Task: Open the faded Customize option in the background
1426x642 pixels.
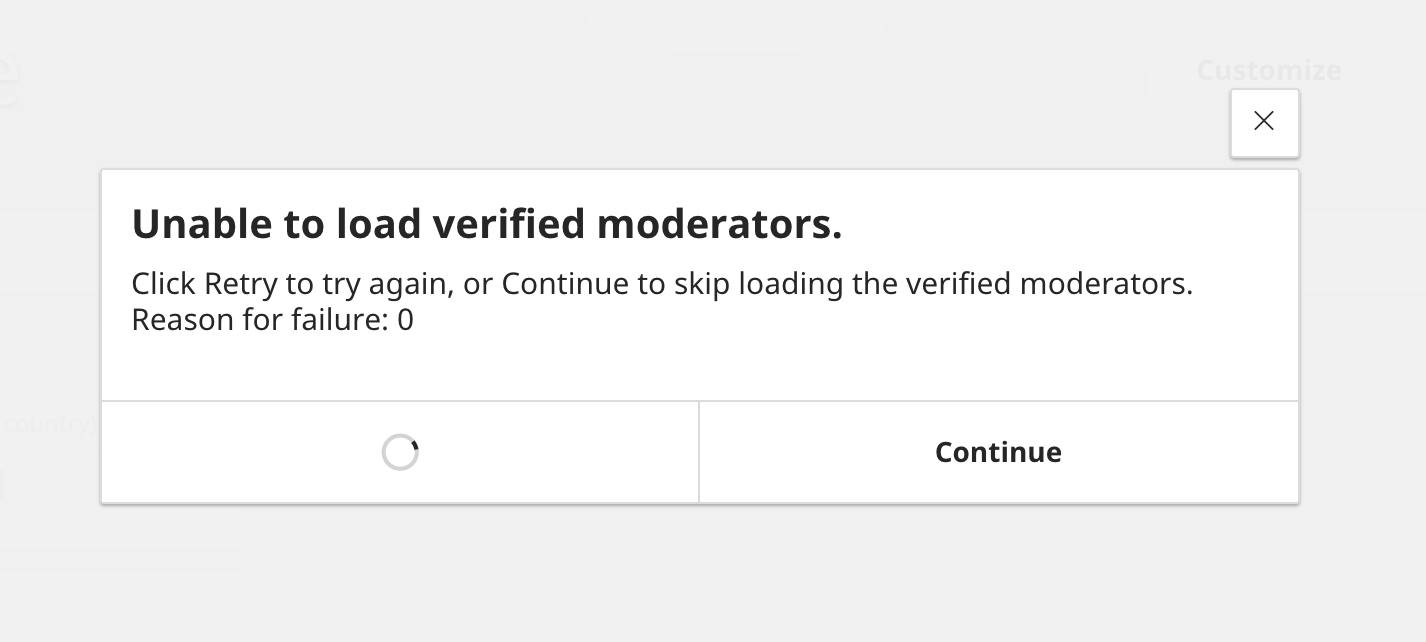Action: click(1268, 70)
